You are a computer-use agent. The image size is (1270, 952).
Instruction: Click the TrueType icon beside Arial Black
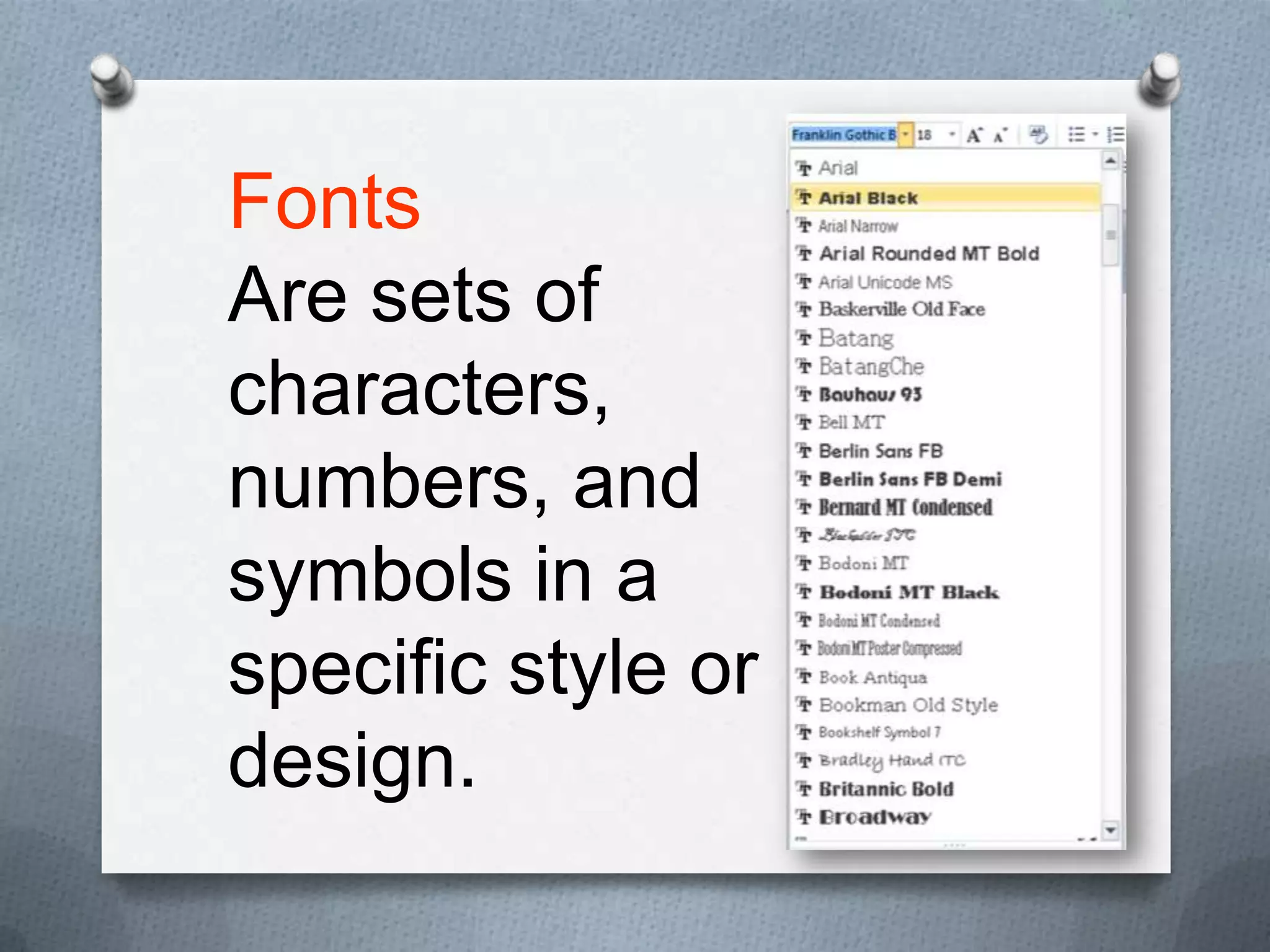pos(804,198)
